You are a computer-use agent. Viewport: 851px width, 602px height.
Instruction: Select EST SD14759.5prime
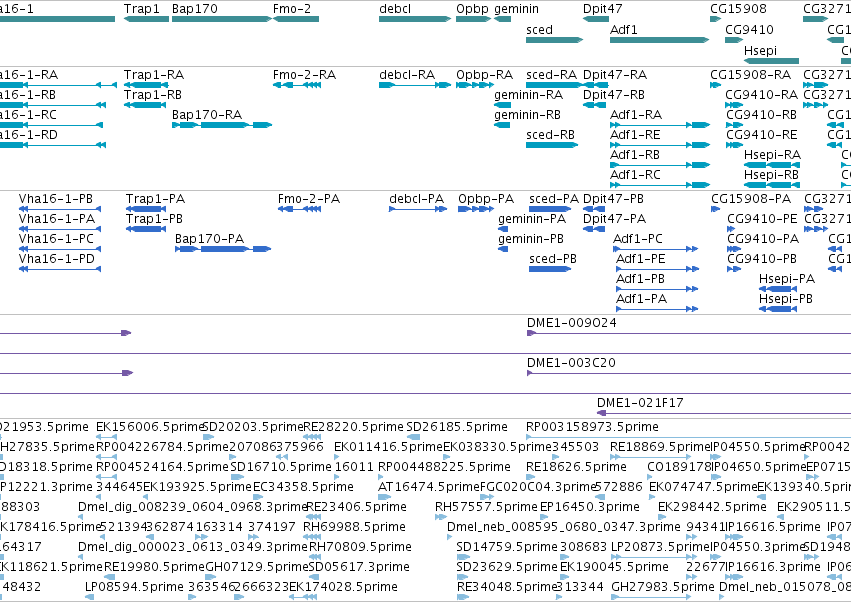(462, 557)
